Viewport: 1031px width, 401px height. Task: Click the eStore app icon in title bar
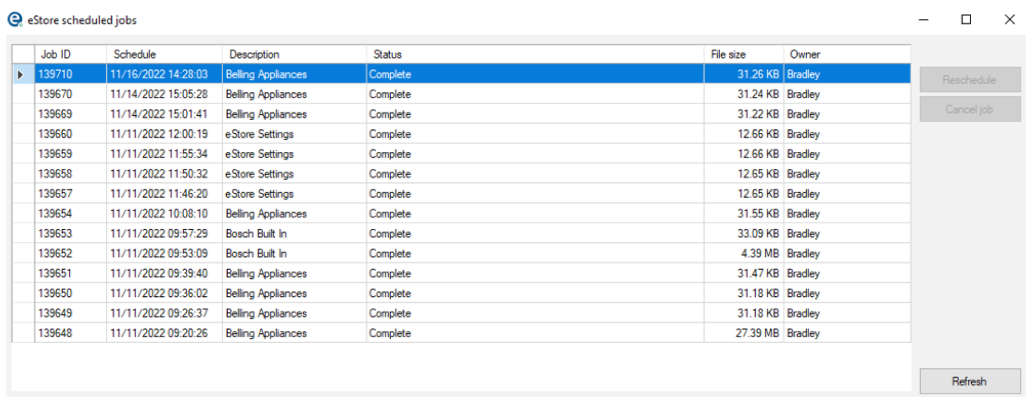point(14,20)
